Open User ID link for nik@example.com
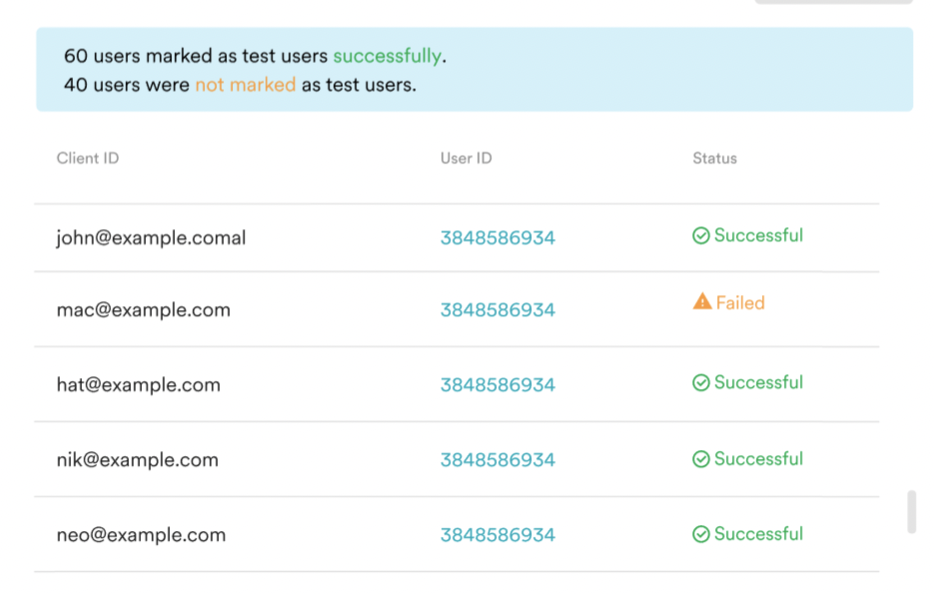The height and width of the screenshot is (594, 934). pyautogui.click(x=497, y=460)
